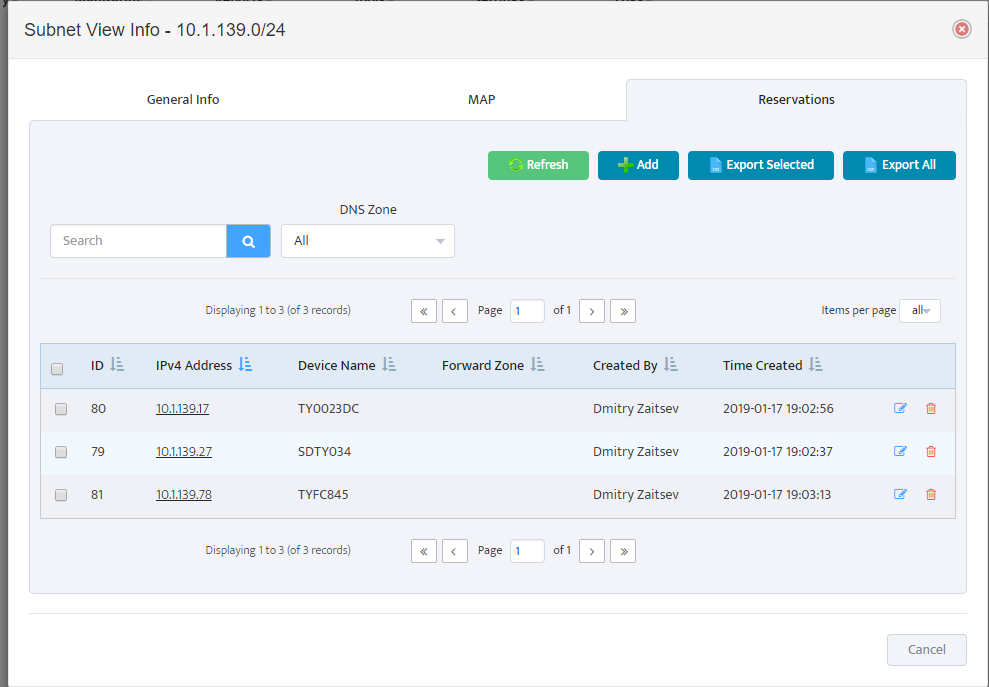Open the DNS Zone dropdown
989x687 pixels.
(368, 241)
